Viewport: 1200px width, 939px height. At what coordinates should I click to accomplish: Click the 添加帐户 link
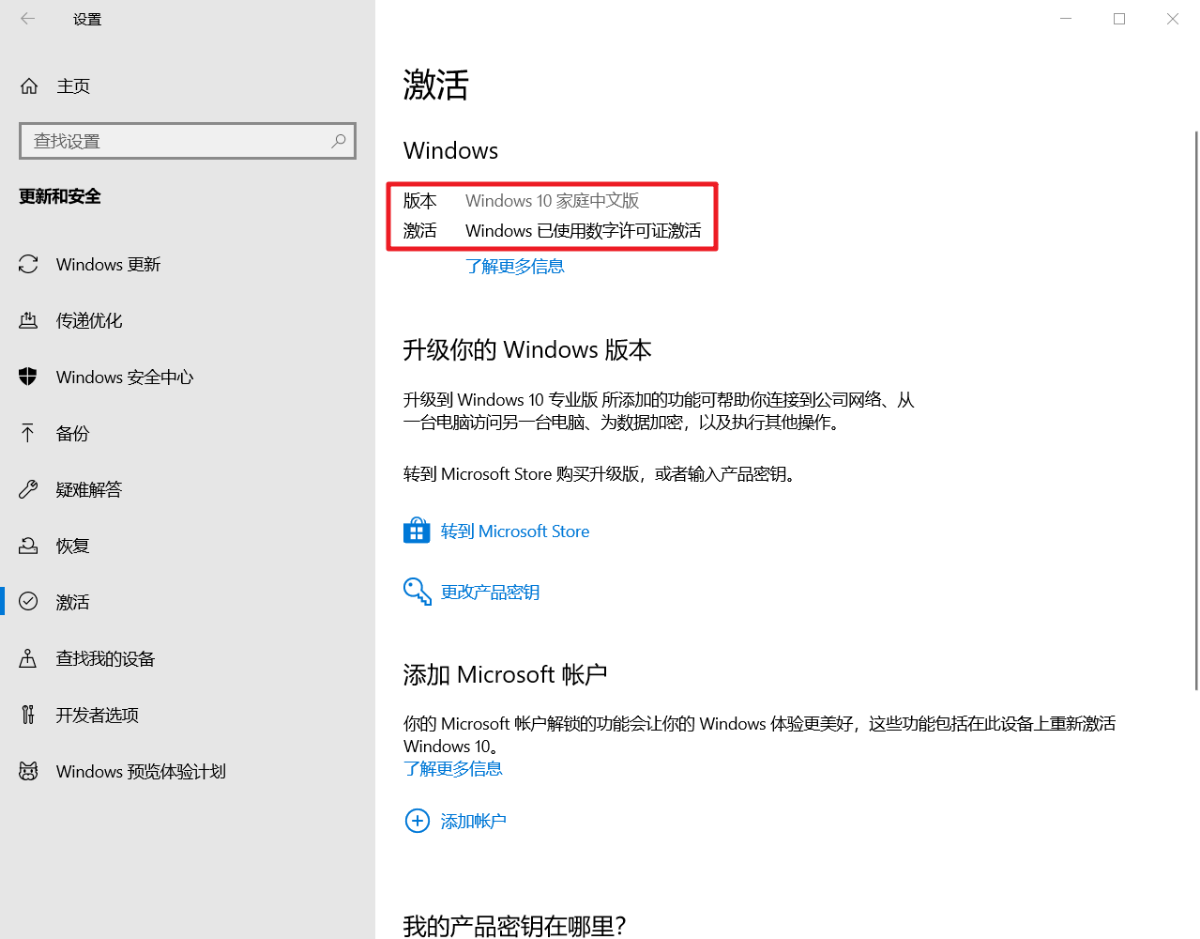(474, 821)
